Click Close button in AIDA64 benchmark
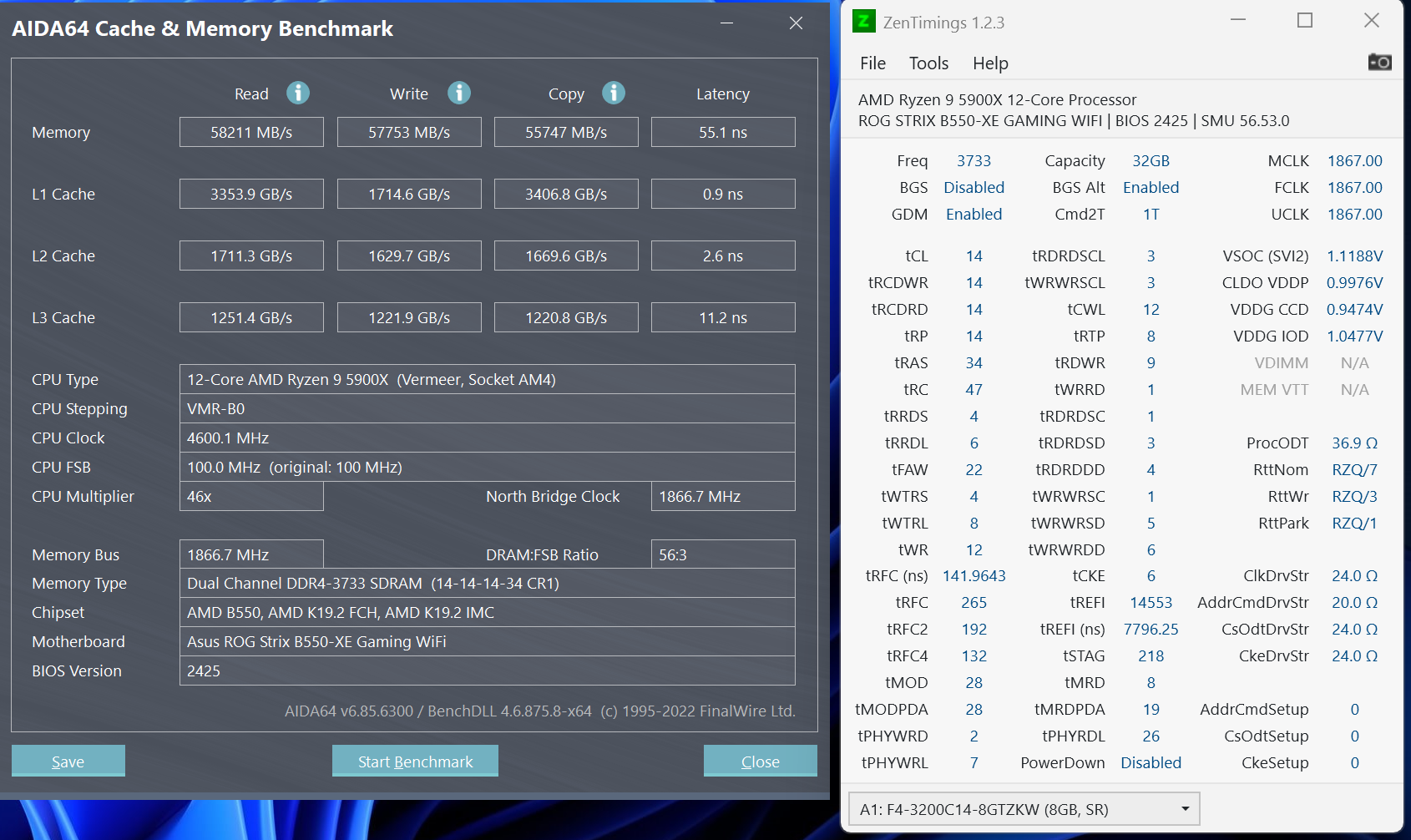Image resolution: width=1411 pixels, height=840 pixels. (x=760, y=761)
